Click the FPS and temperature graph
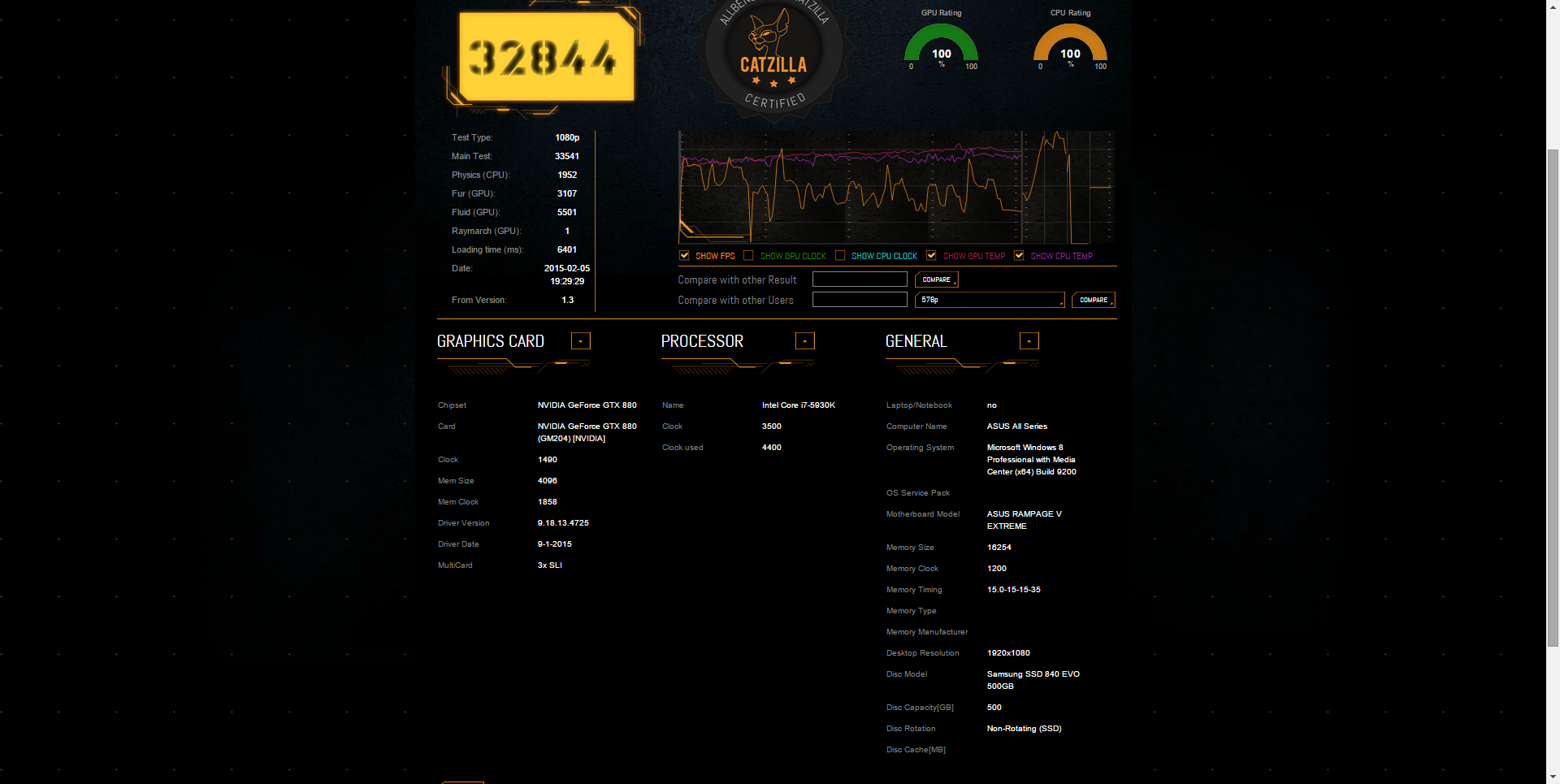Viewport: 1560px width, 784px height. pos(895,187)
